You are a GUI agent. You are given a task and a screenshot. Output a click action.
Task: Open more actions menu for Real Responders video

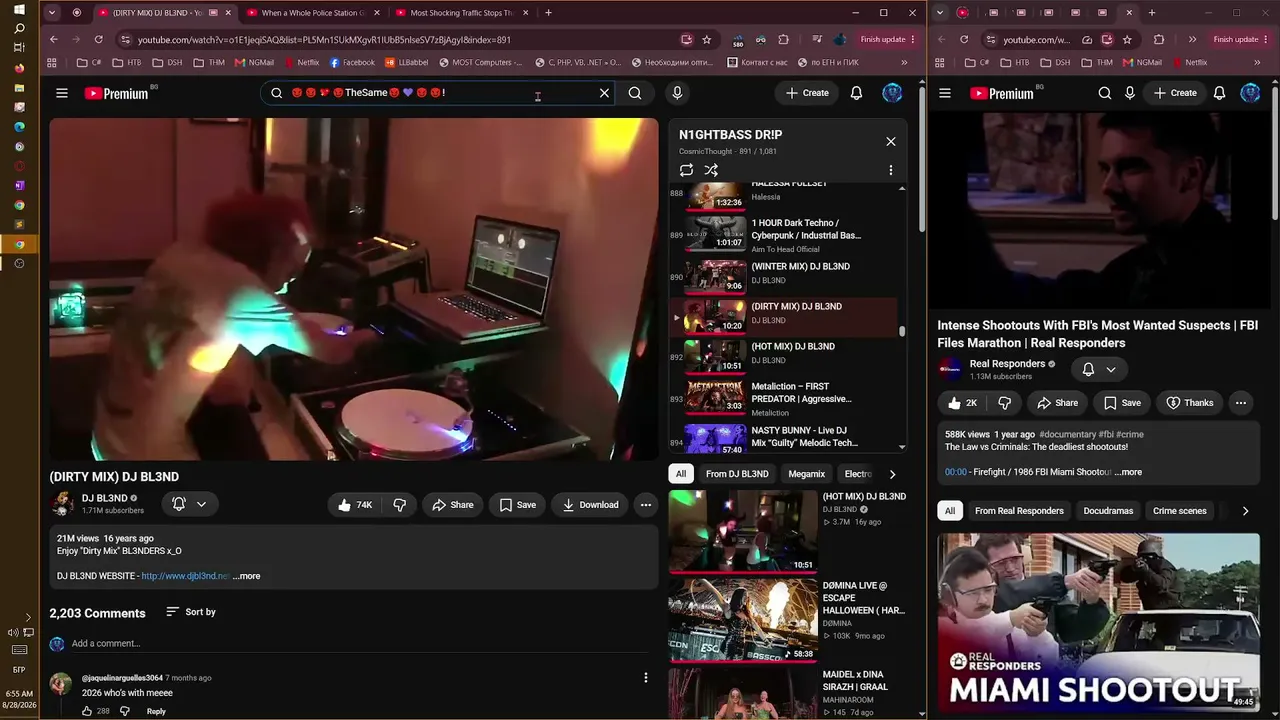(1241, 403)
